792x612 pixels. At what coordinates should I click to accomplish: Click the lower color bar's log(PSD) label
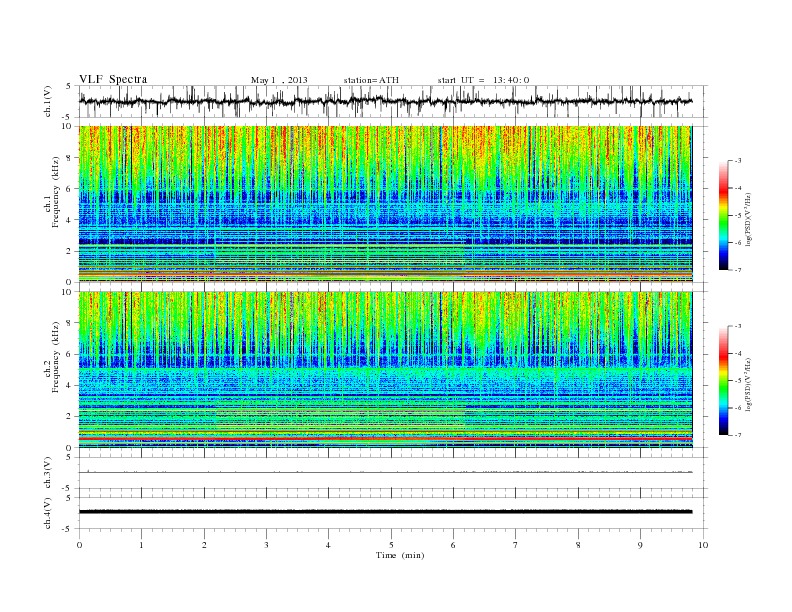[x=750, y=384]
